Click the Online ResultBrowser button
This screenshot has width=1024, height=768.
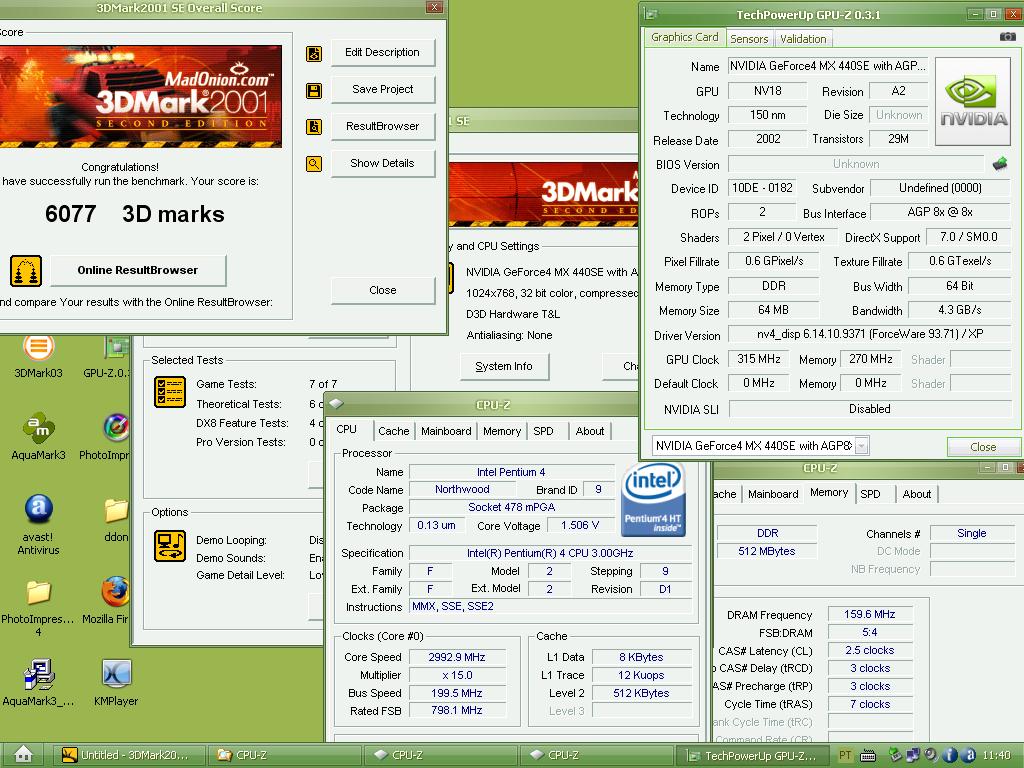(x=138, y=270)
